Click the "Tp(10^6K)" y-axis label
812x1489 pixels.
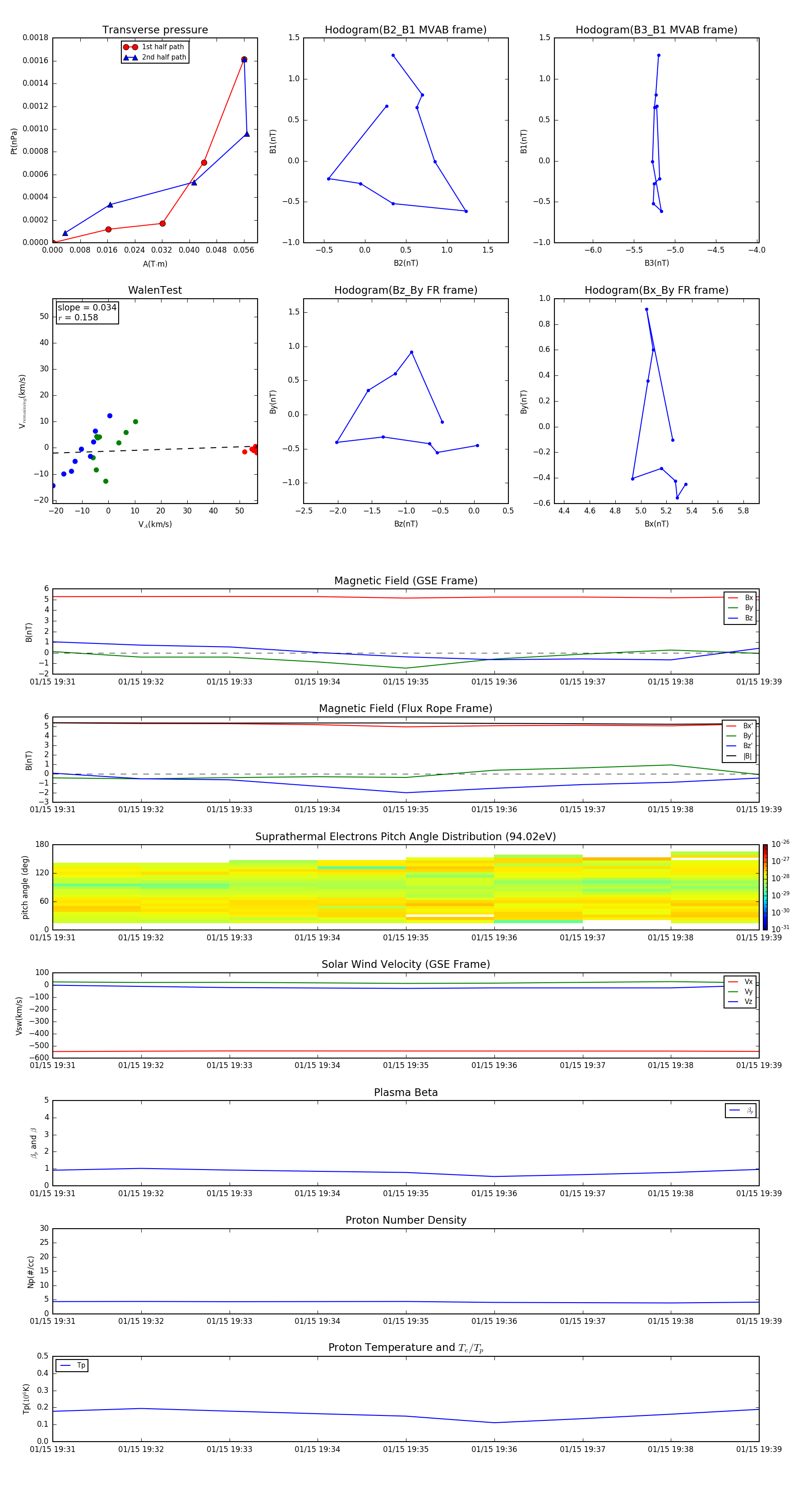click(x=26, y=1399)
